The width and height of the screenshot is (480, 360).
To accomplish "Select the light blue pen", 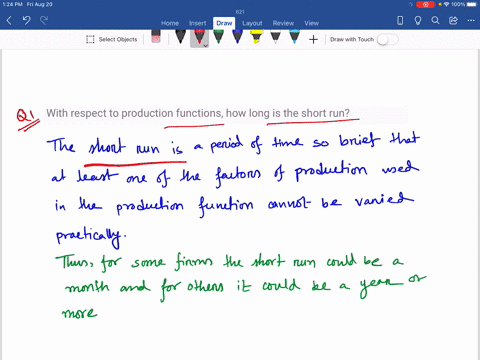I will click(294, 37).
